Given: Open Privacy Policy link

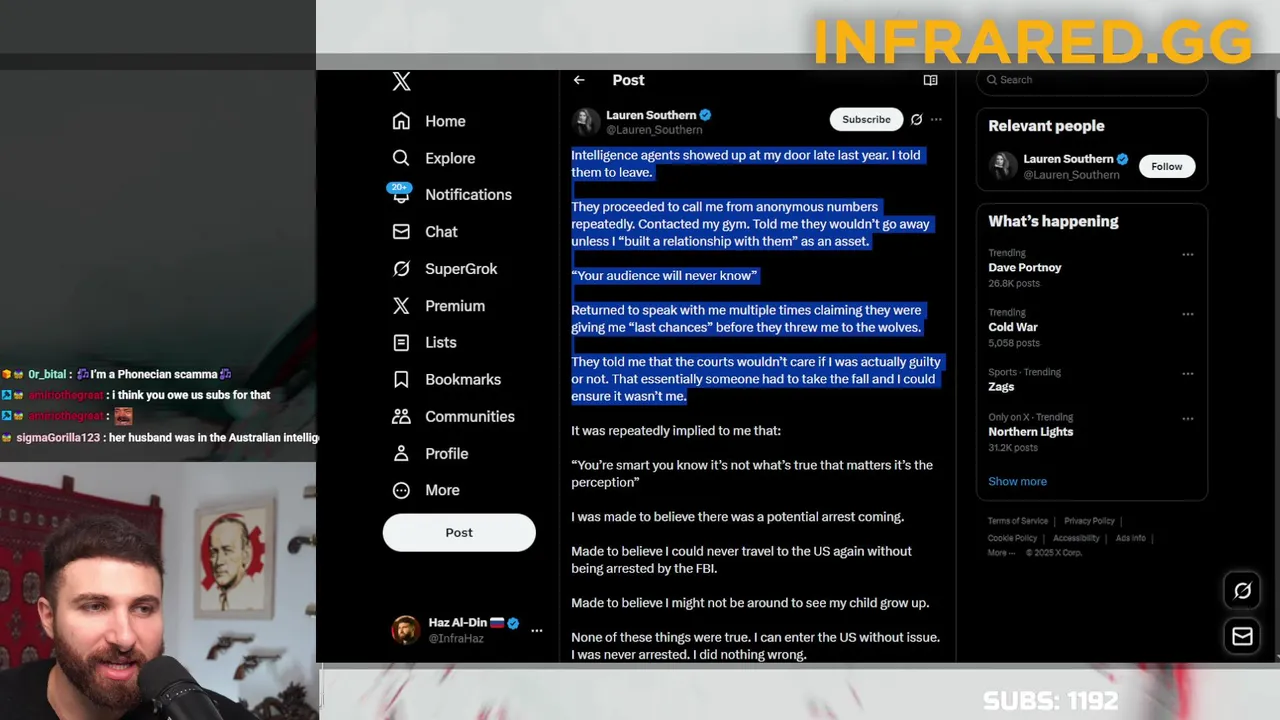Looking at the screenshot, I should [x=1089, y=521].
